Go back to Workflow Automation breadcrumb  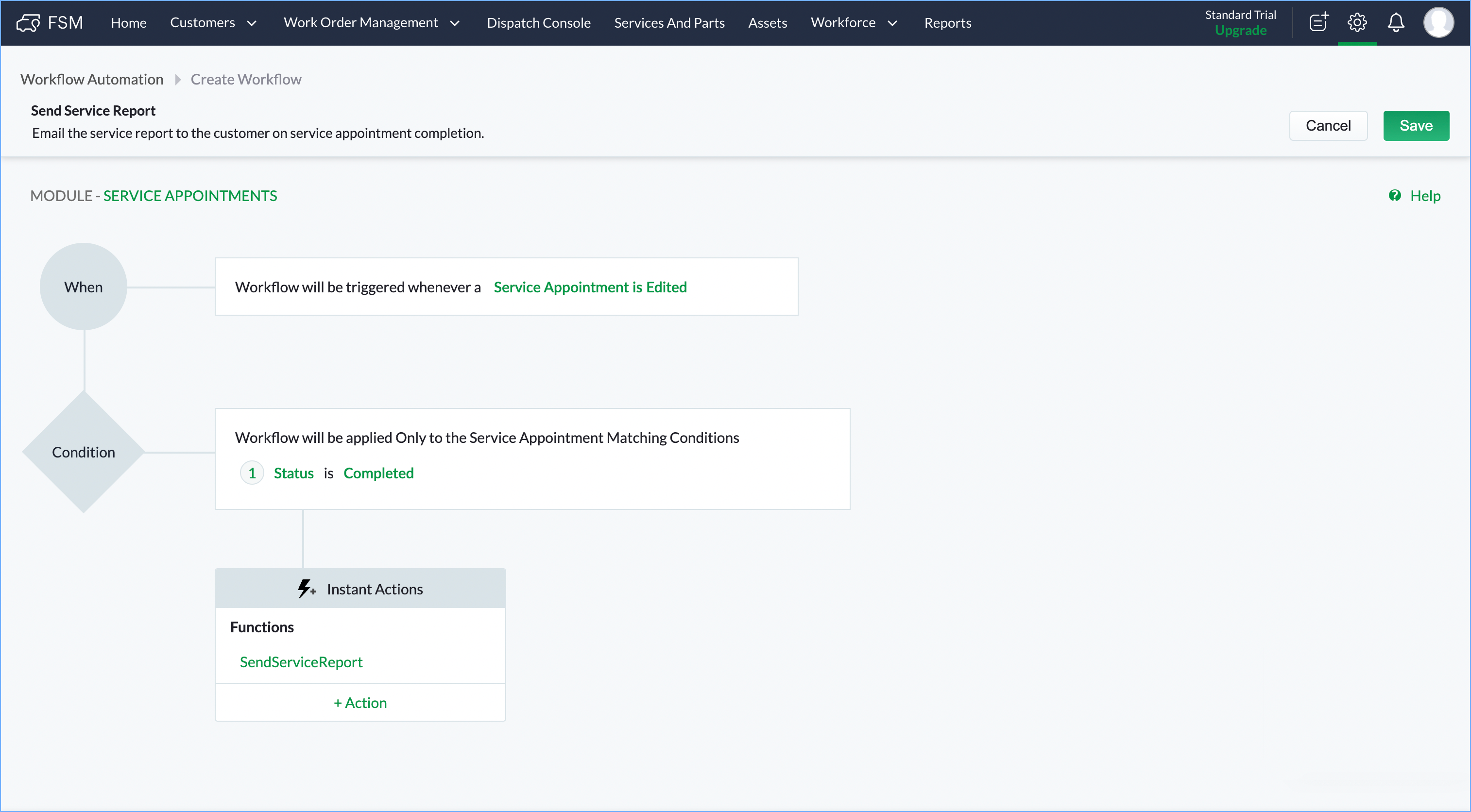tap(92, 79)
